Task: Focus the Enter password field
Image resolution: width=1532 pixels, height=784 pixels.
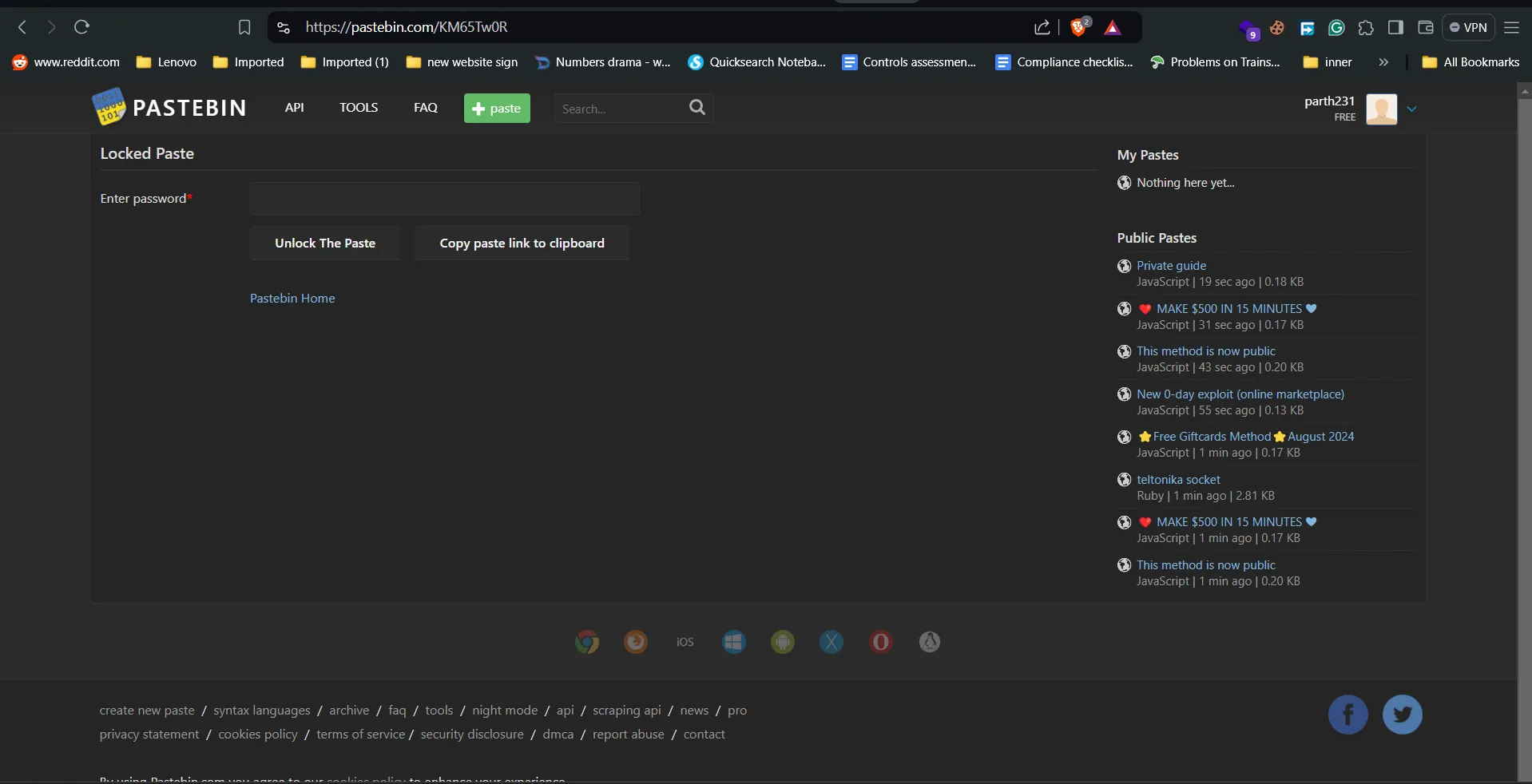Action: point(445,199)
